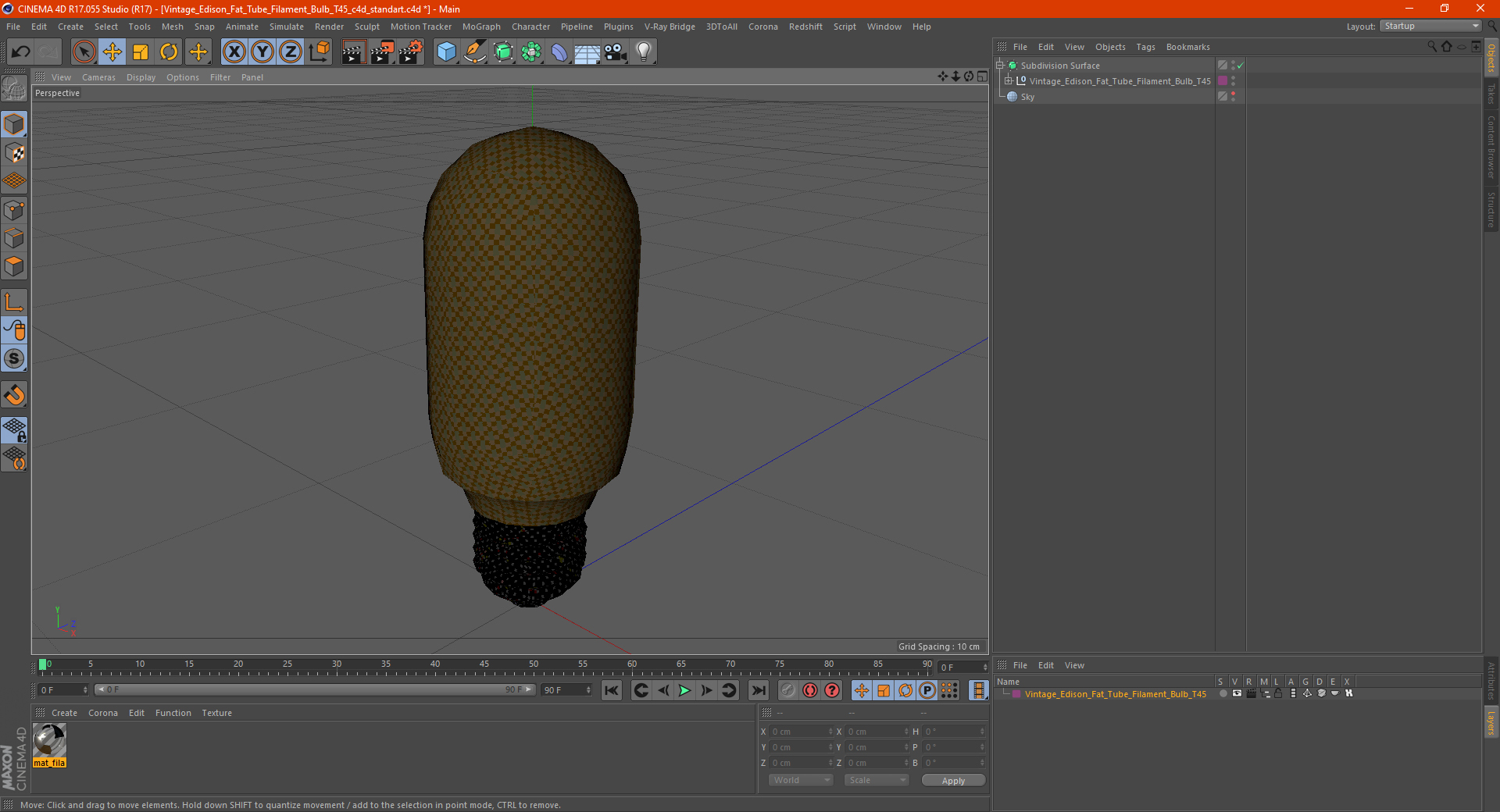This screenshot has width=1500, height=812.
Task: Collapse the Subdivision Surface tree item
Action: [x=999, y=66]
